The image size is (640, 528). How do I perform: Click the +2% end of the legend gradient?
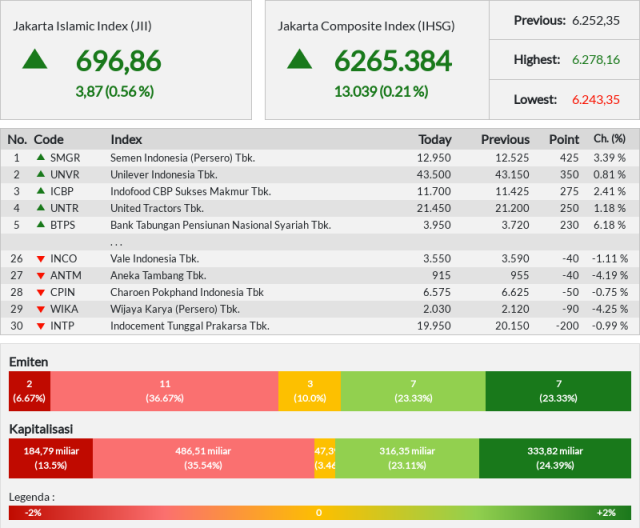tap(606, 512)
